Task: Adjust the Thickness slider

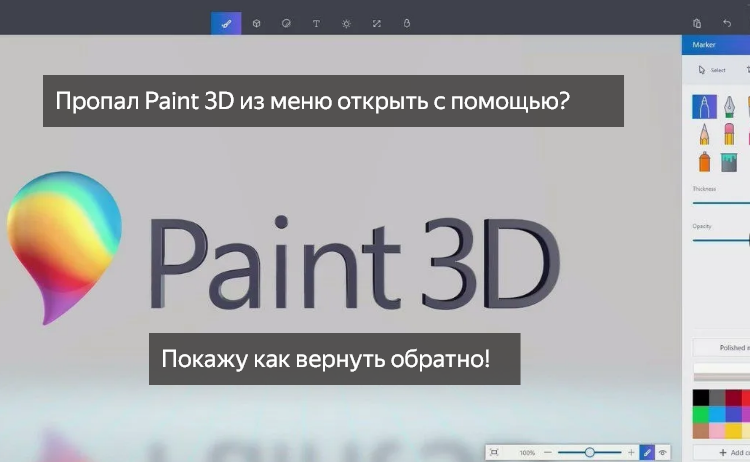Action: click(x=721, y=203)
